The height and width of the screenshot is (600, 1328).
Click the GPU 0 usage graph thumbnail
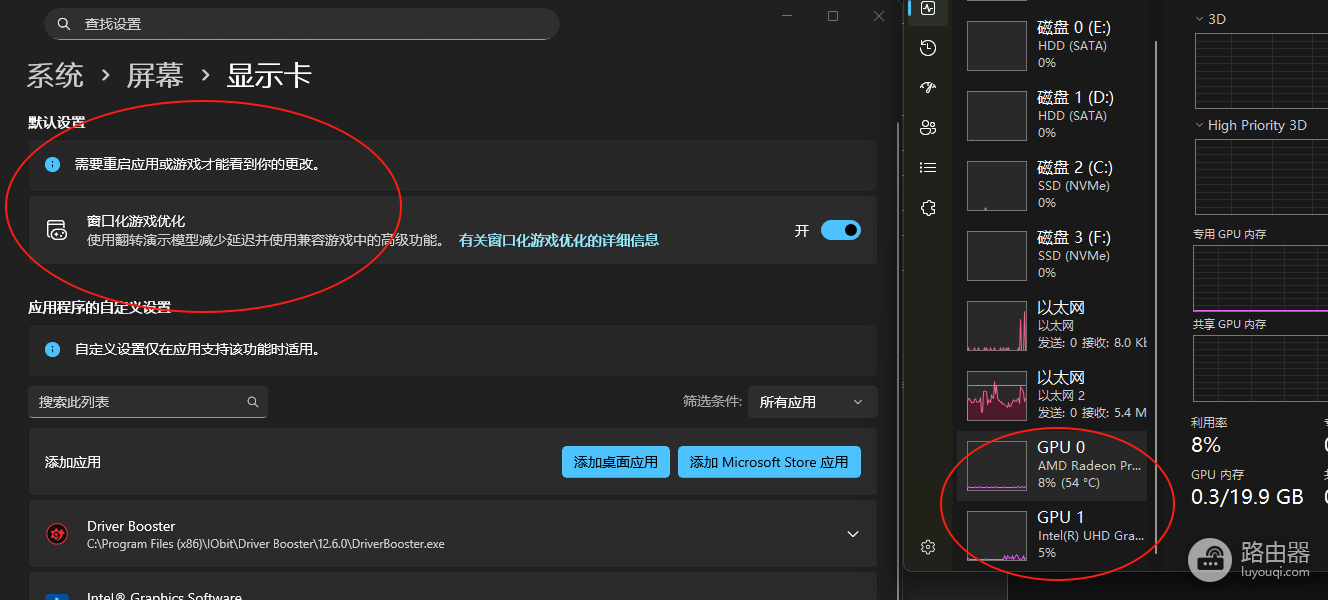pyautogui.click(x=997, y=466)
